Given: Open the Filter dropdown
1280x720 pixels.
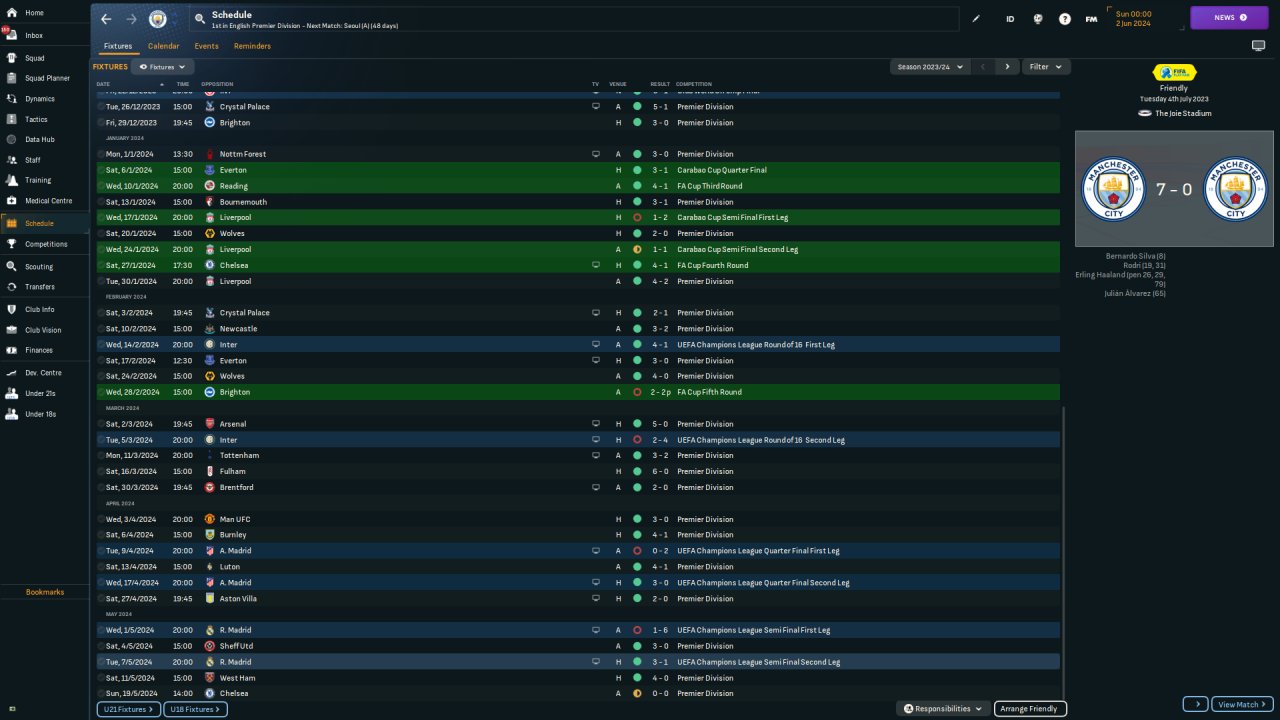Looking at the screenshot, I should click(x=1046, y=67).
